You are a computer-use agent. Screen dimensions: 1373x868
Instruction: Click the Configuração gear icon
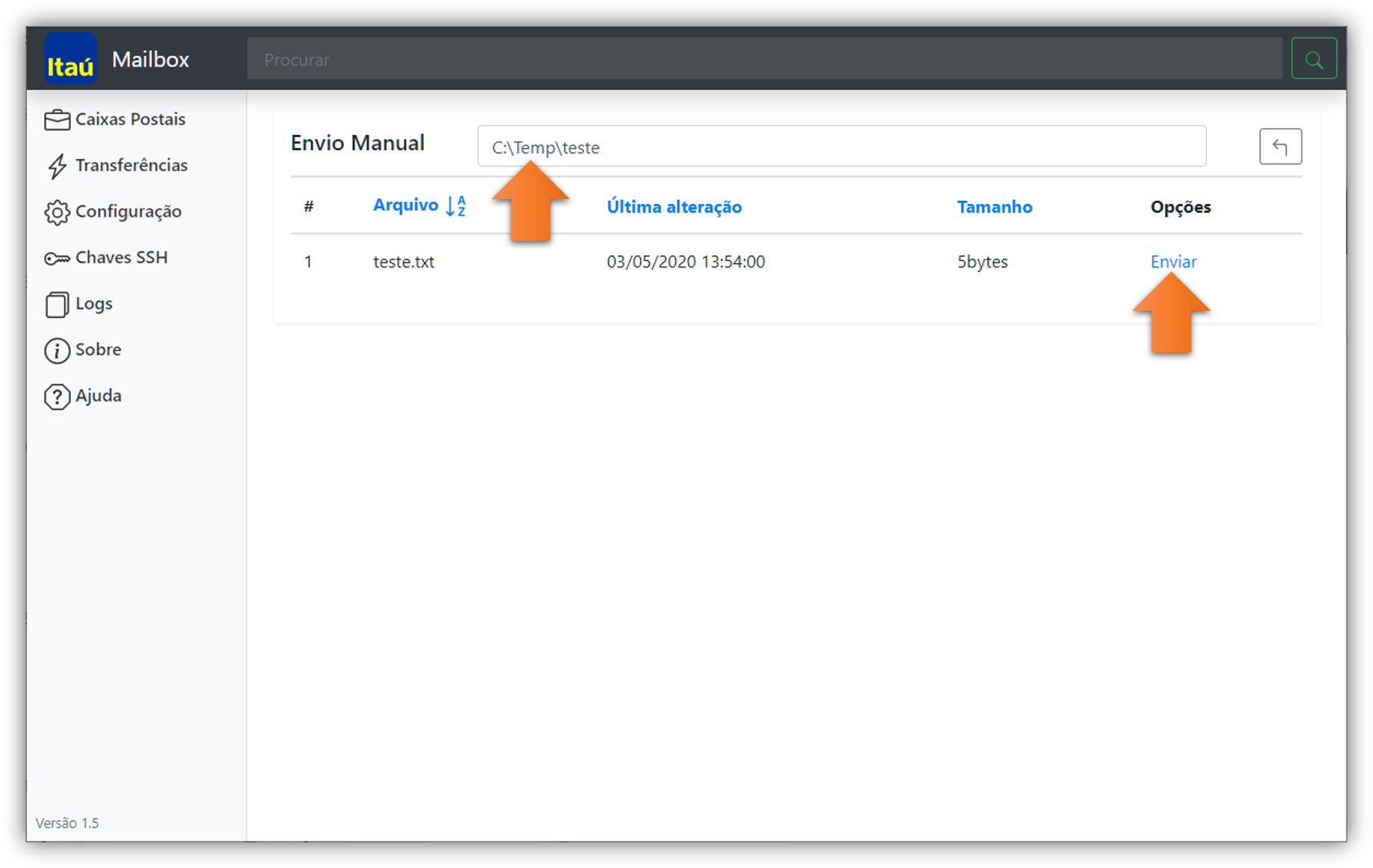(57, 212)
